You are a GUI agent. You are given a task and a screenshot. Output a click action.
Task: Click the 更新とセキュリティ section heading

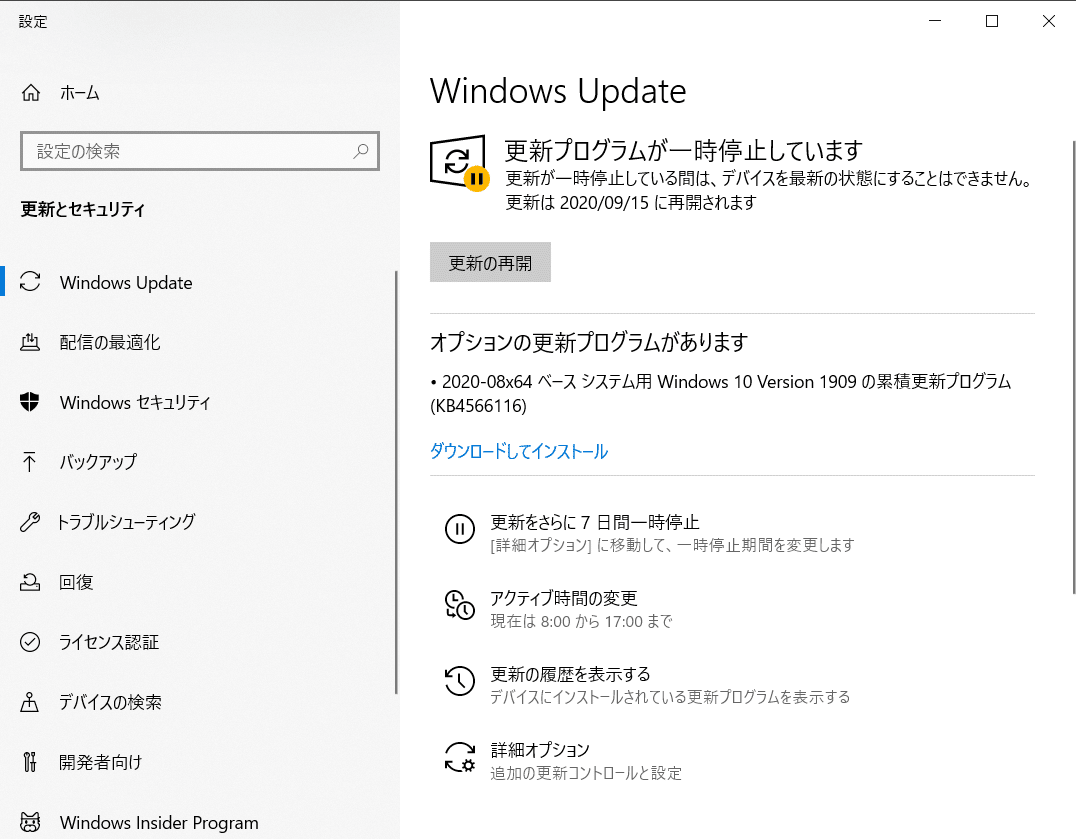pyautogui.click(x=82, y=209)
